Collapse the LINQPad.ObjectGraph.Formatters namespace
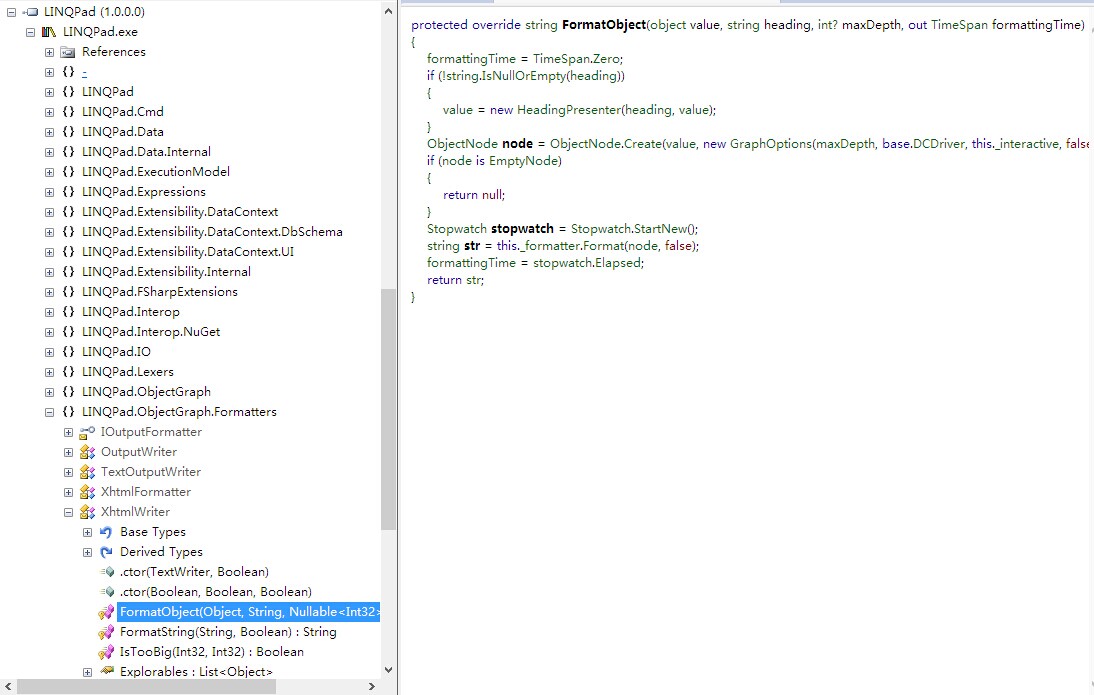The height and width of the screenshot is (695, 1094). (x=50, y=412)
